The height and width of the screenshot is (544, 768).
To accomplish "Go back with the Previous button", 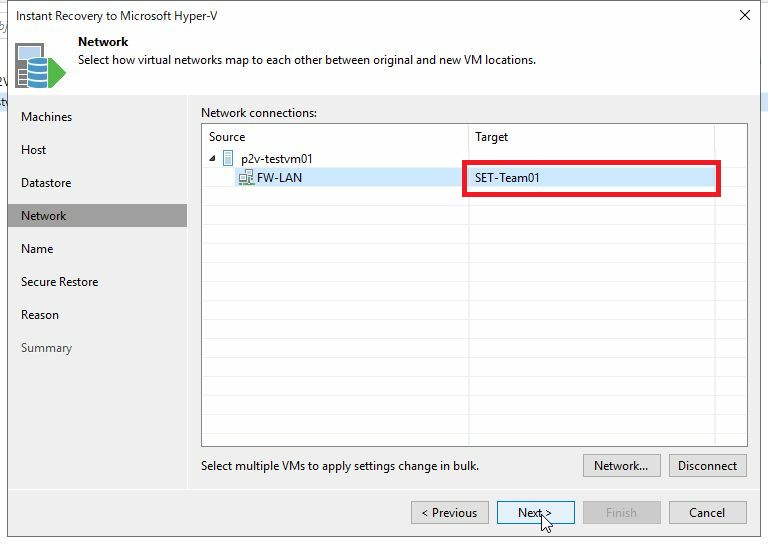I will pyautogui.click(x=449, y=513).
